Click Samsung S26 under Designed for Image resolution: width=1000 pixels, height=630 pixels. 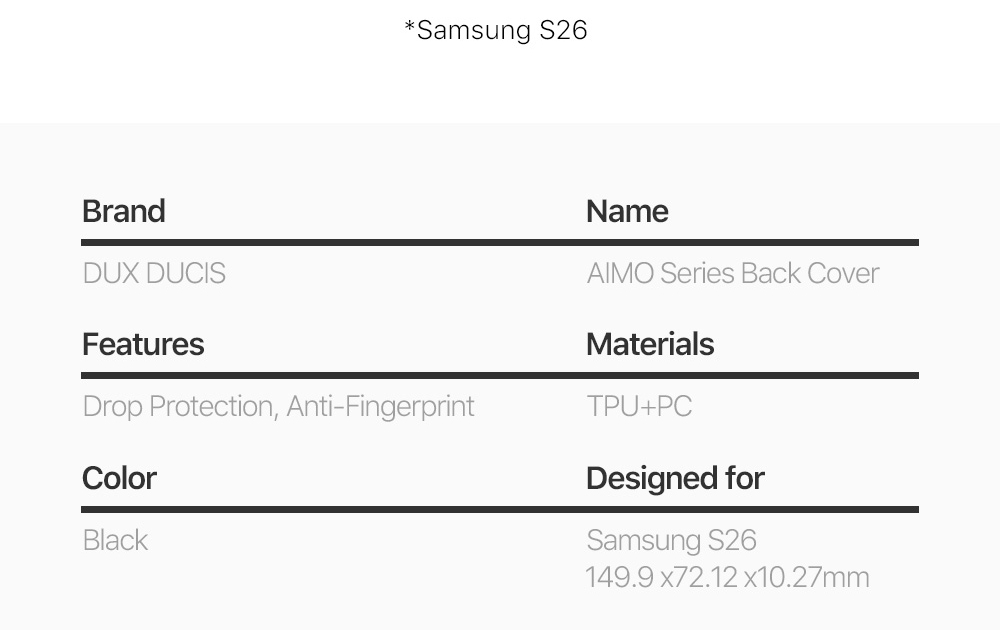click(671, 540)
